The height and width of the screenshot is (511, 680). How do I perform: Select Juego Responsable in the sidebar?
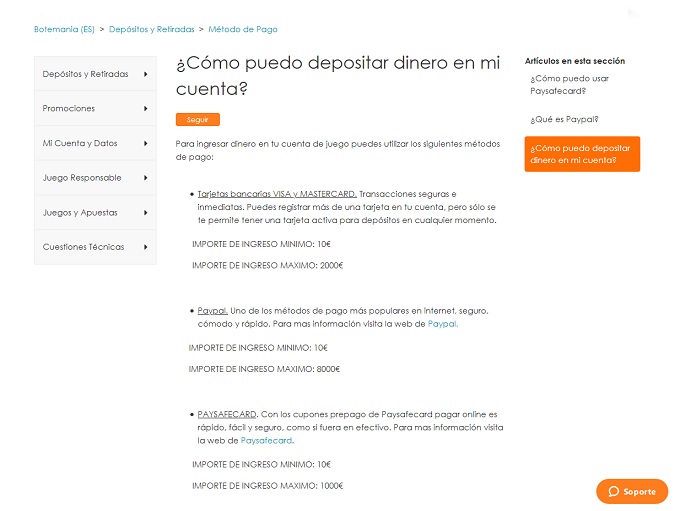click(x=82, y=178)
